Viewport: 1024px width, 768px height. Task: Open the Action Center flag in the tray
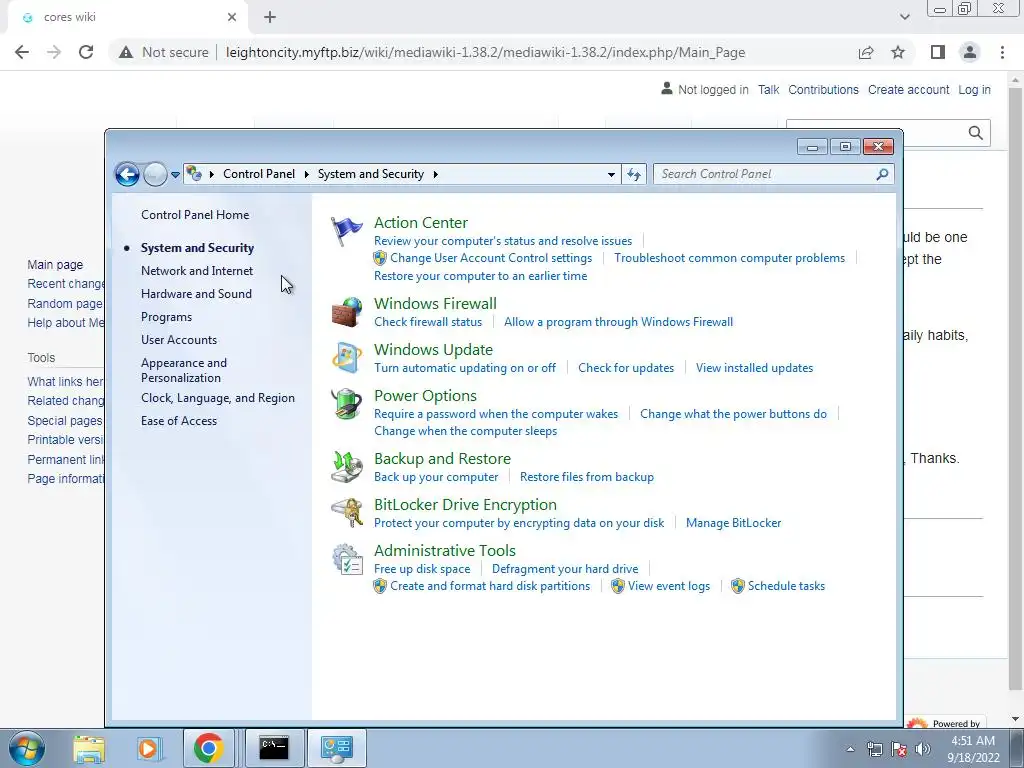(x=899, y=749)
